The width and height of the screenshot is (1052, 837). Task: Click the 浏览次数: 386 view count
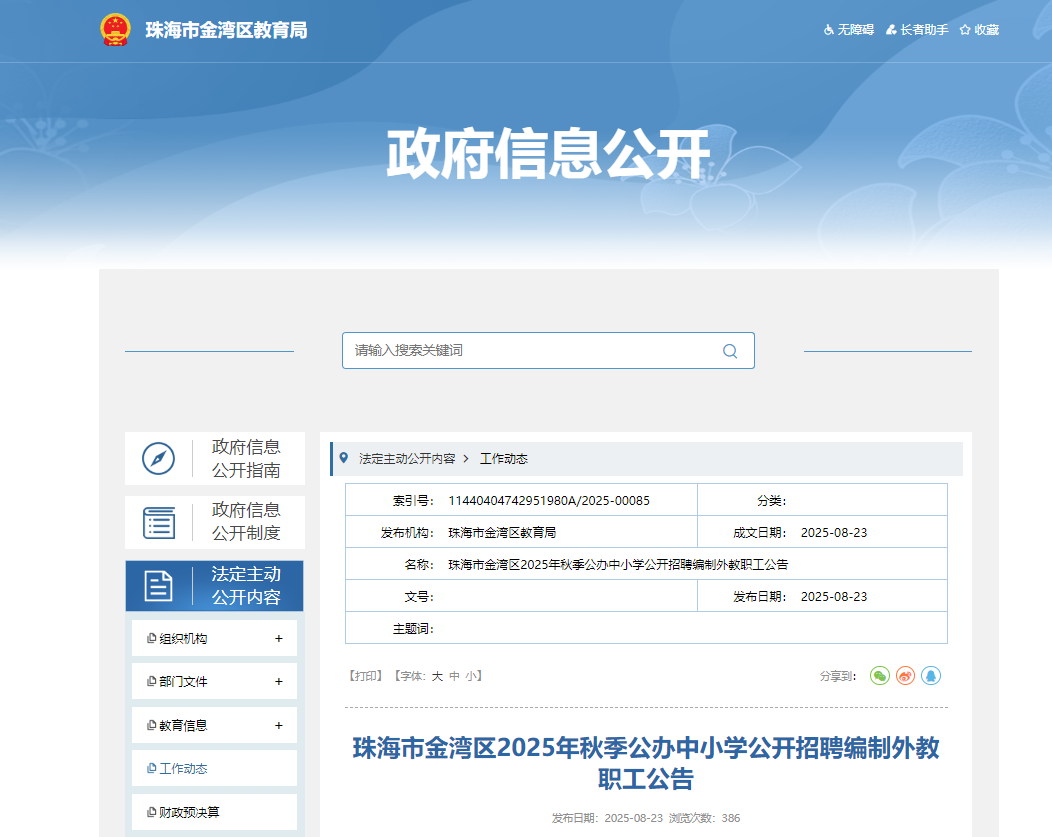coord(704,818)
